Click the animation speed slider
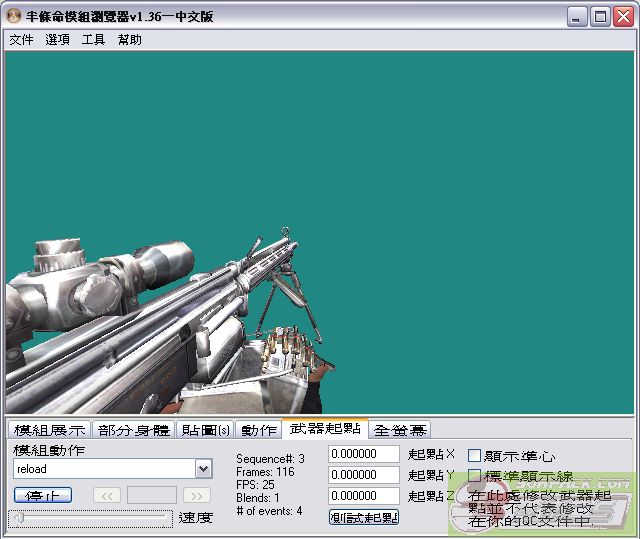Image resolution: width=640 pixels, height=539 pixels. [x=90, y=518]
